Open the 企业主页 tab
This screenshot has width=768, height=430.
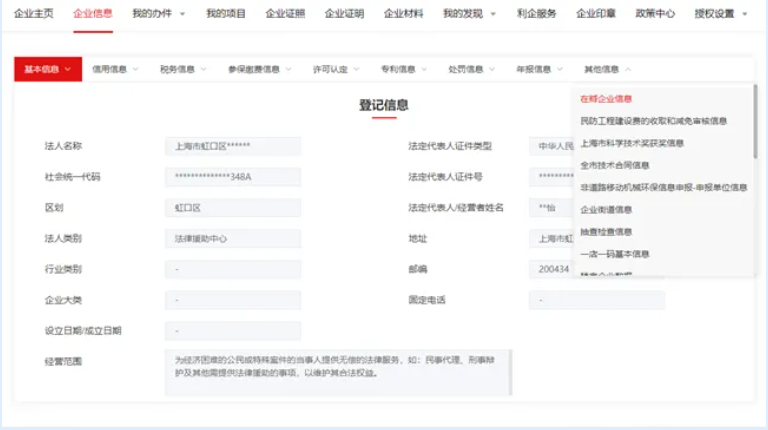point(33,14)
